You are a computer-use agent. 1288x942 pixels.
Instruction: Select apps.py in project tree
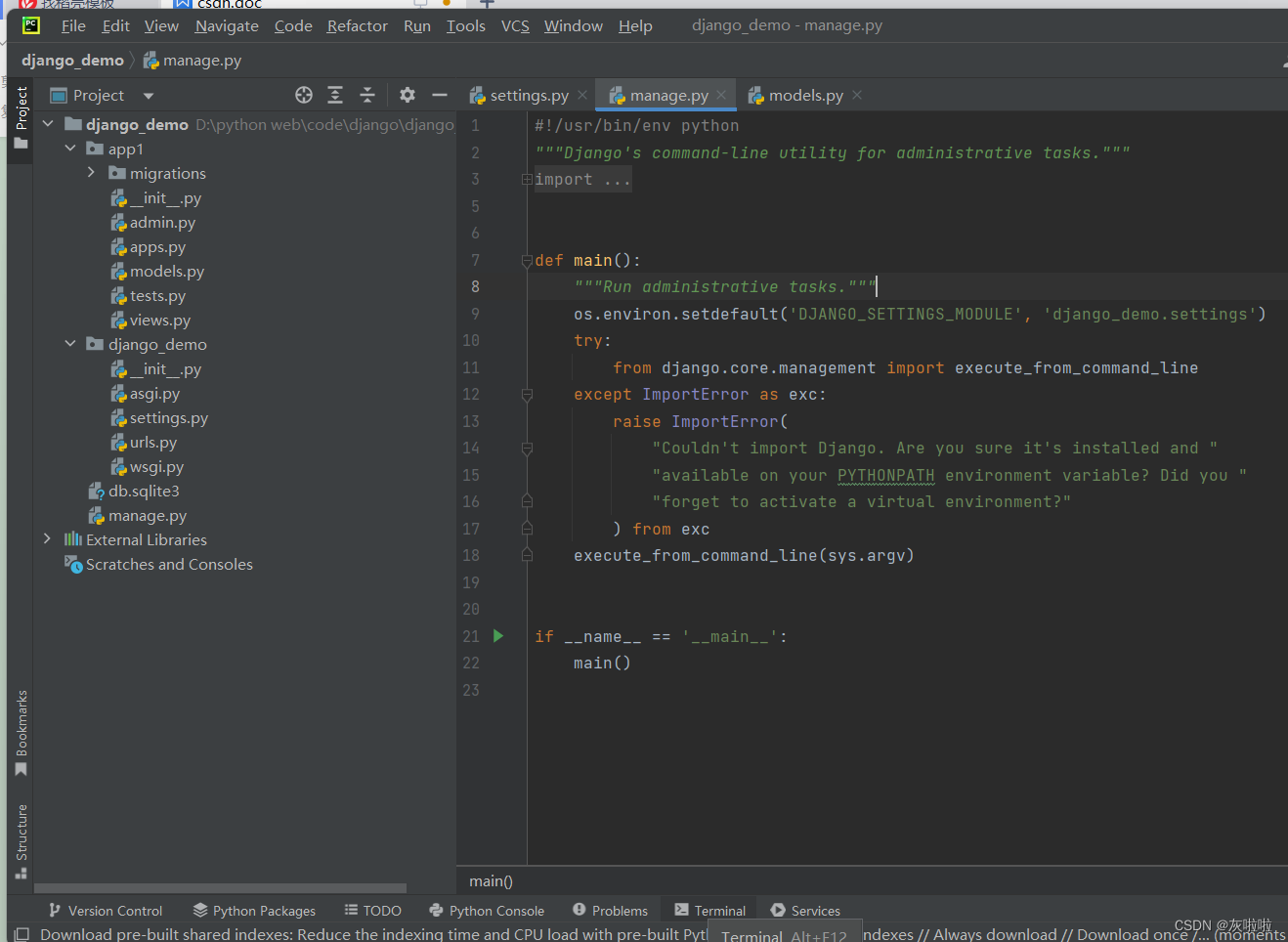coord(149,247)
